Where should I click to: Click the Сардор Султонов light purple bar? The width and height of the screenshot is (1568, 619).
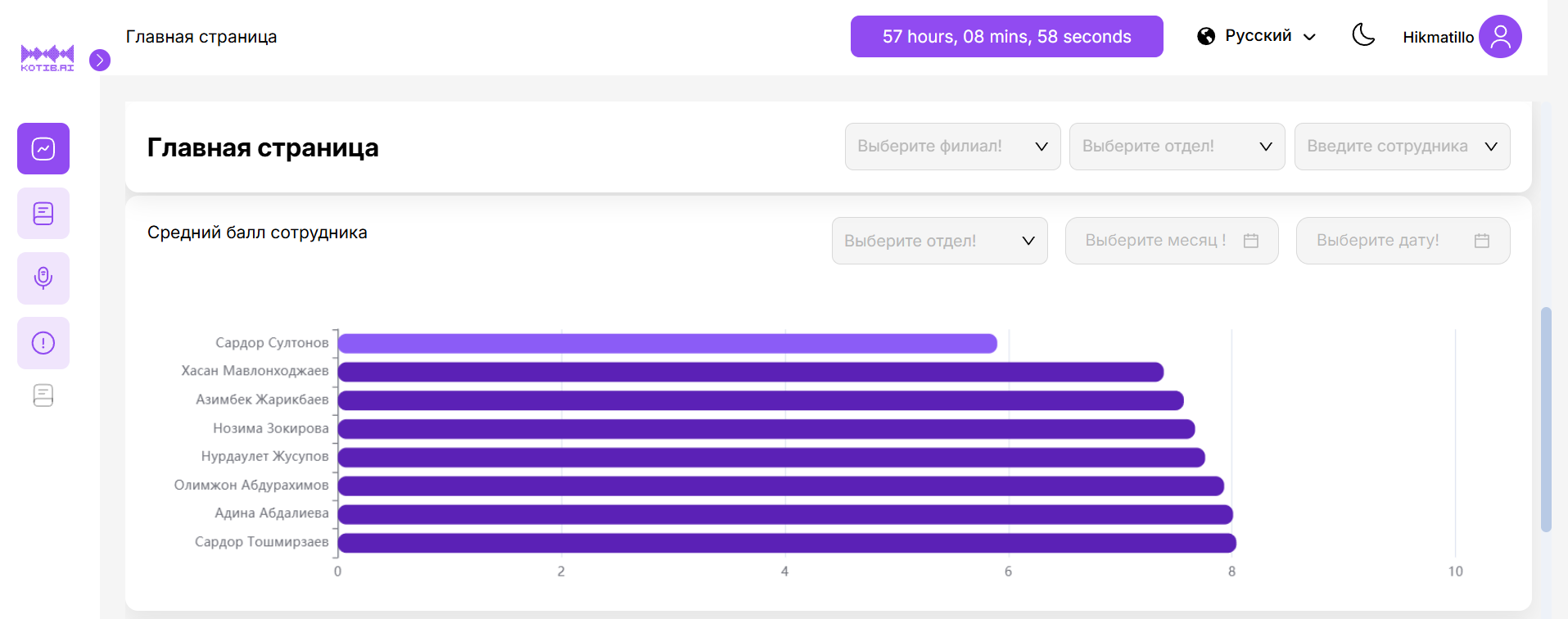(667, 344)
